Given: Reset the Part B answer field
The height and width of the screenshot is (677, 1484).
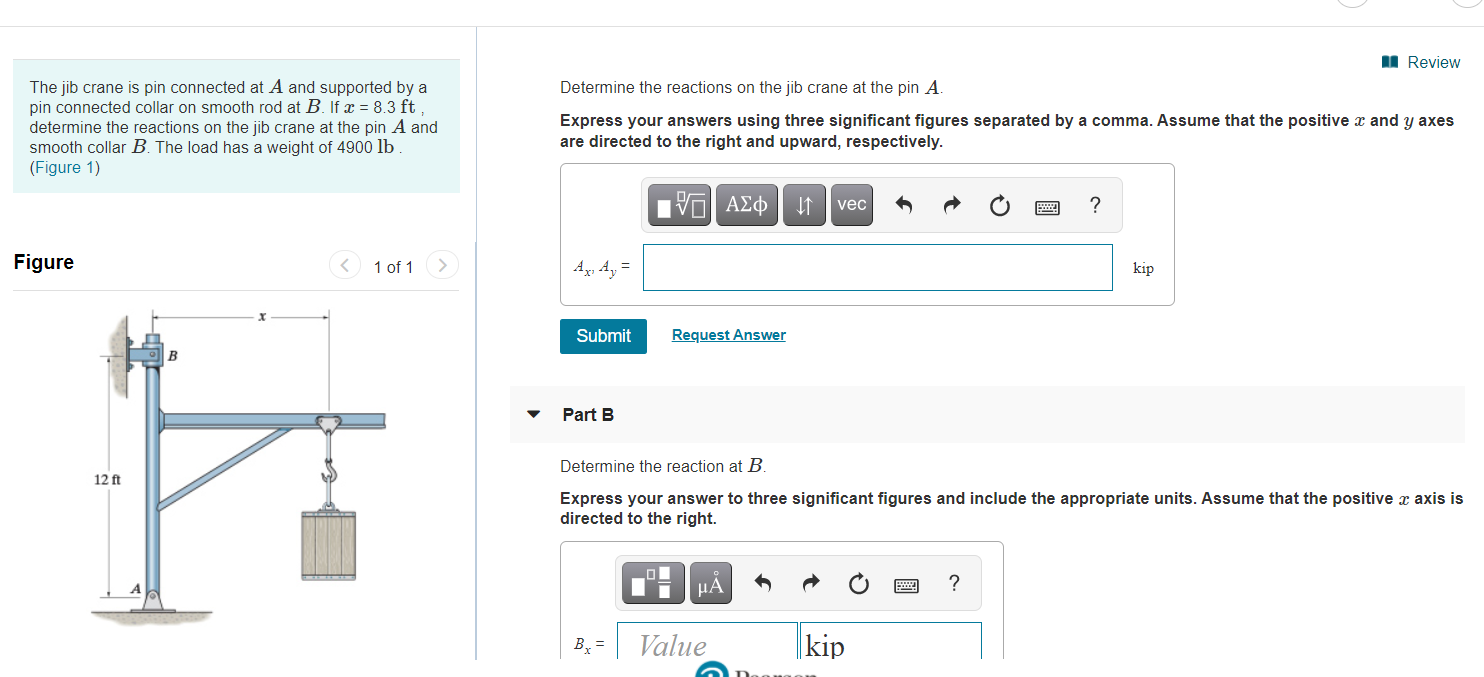Looking at the screenshot, I should (x=858, y=584).
